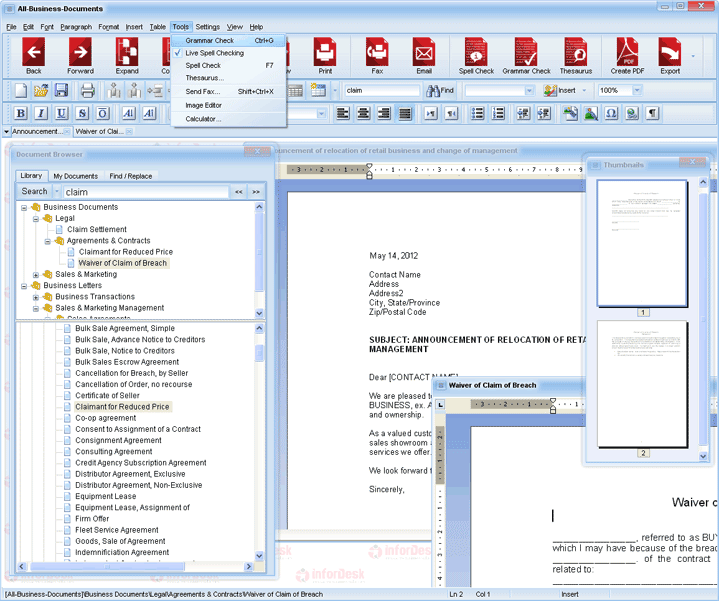This screenshot has width=719, height=601.
Task: Collapse the Agreements & Contracts node
Action: [48, 241]
